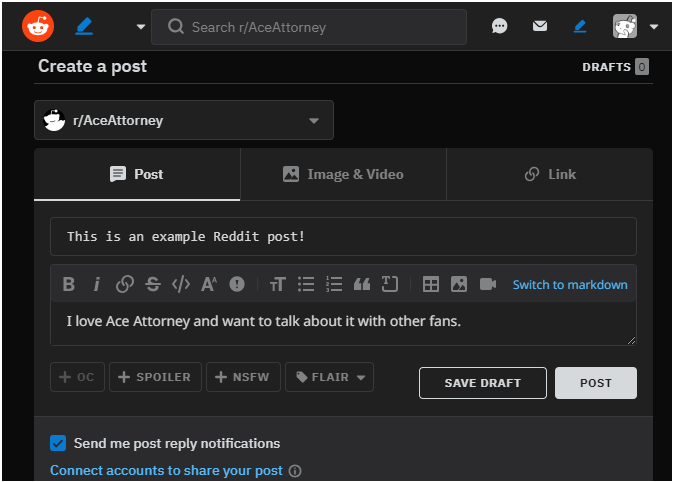The height and width of the screenshot is (482, 678).
Task: Mark text as spoiler with the exclamation icon
Action: (237, 284)
